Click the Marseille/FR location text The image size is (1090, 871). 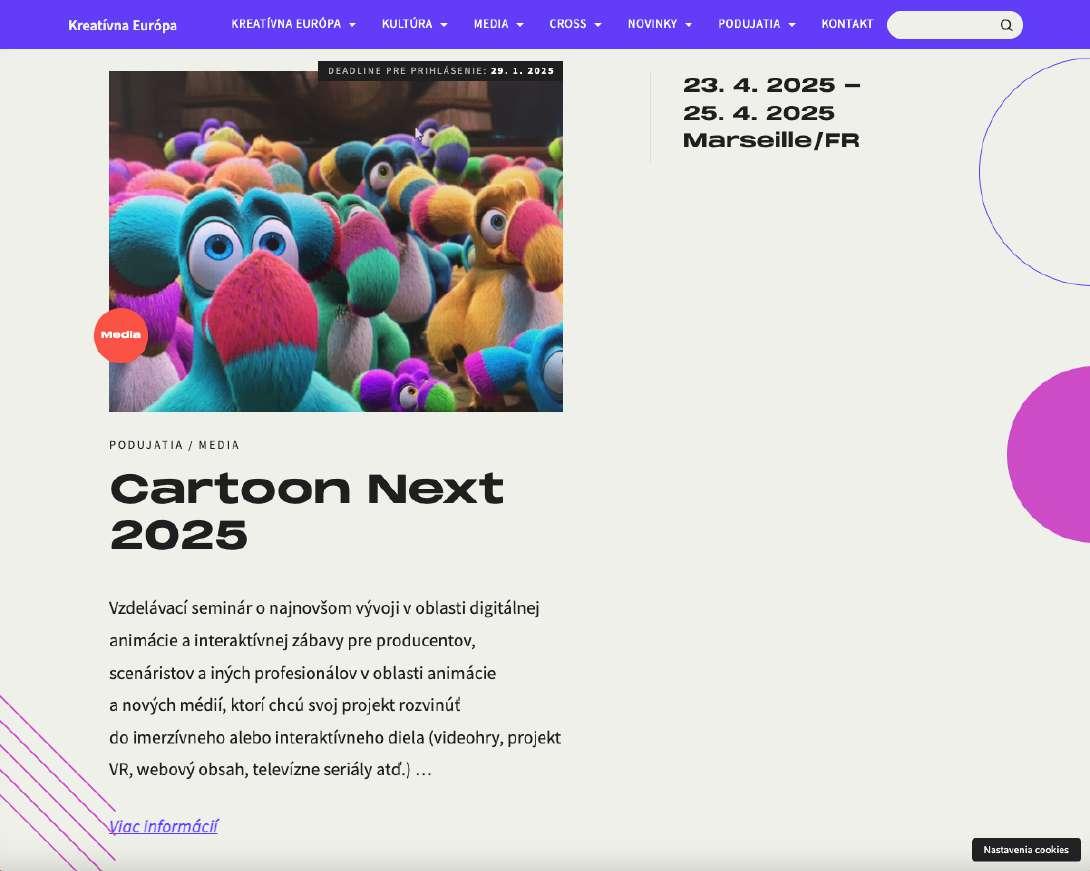tap(771, 140)
